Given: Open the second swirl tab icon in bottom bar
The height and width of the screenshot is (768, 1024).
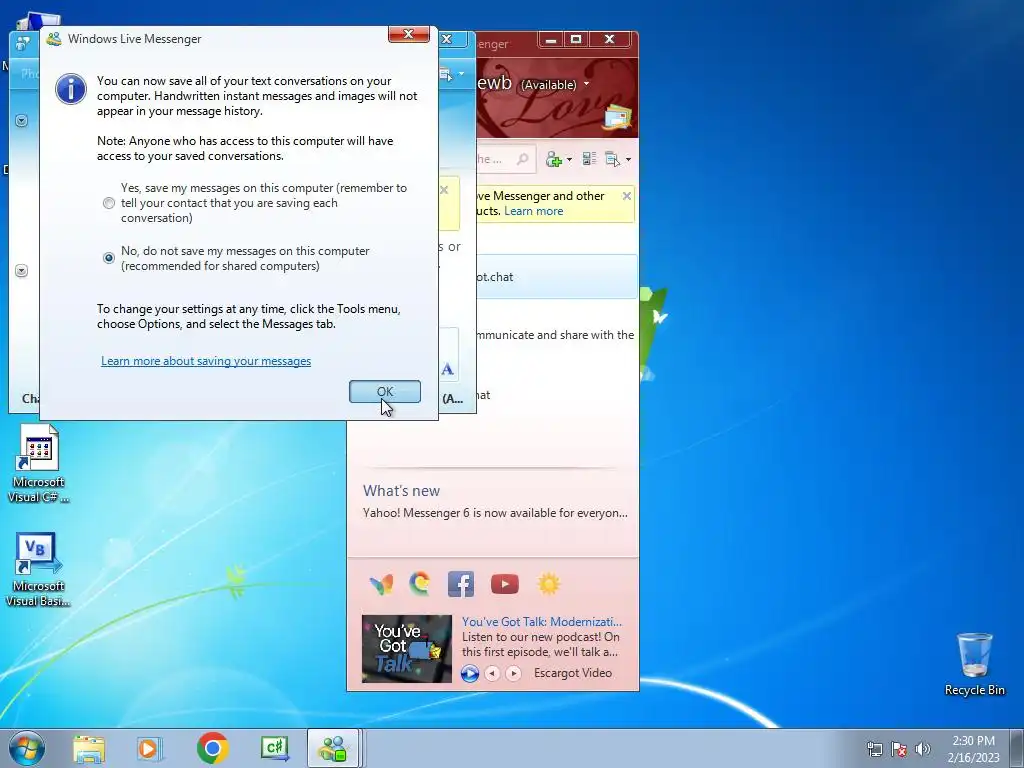Looking at the screenshot, I should click(420, 583).
